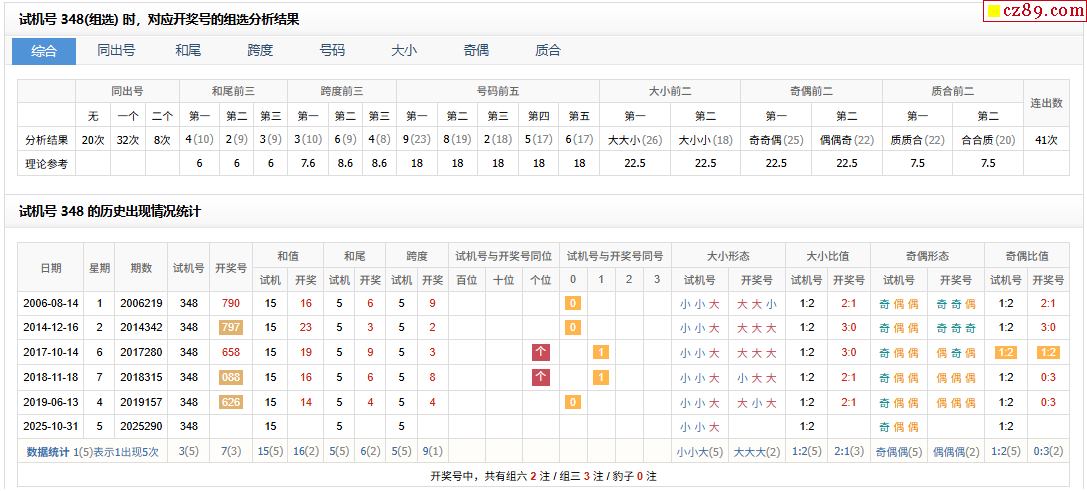The height and width of the screenshot is (491, 1087).
Task: Open the 质合 tab
Action: [548, 51]
